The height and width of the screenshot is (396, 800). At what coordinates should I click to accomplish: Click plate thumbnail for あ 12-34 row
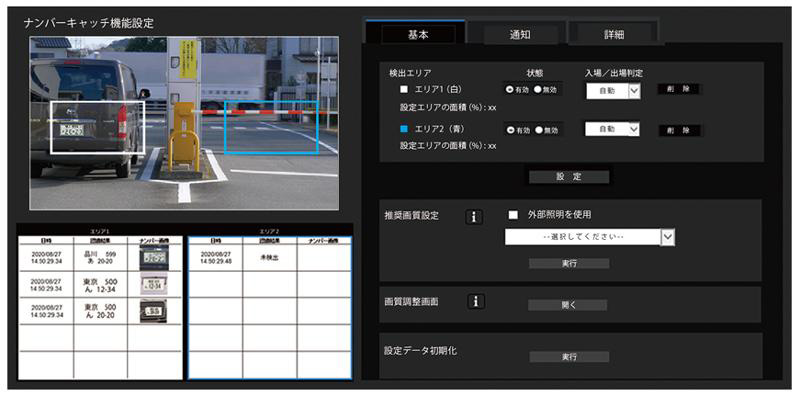[154, 284]
